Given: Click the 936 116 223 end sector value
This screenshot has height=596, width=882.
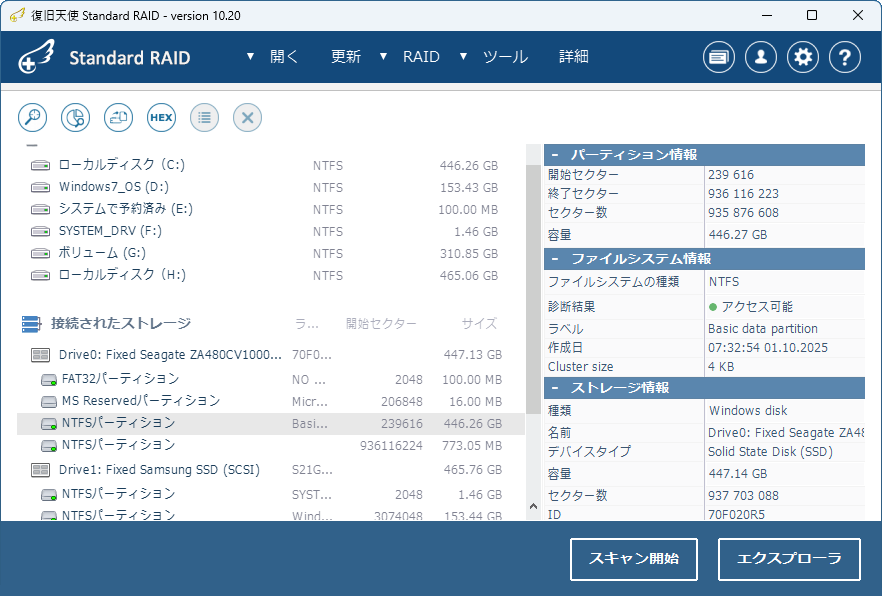Looking at the screenshot, I should pyautogui.click(x=743, y=193).
